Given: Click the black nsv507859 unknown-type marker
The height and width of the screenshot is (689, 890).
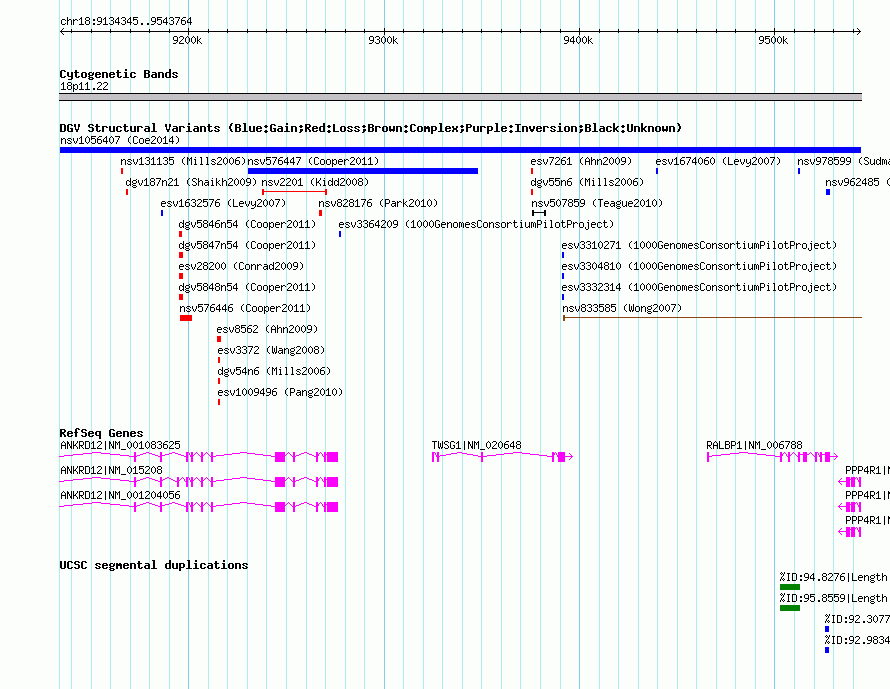Looking at the screenshot, I should (x=539, y=213).
